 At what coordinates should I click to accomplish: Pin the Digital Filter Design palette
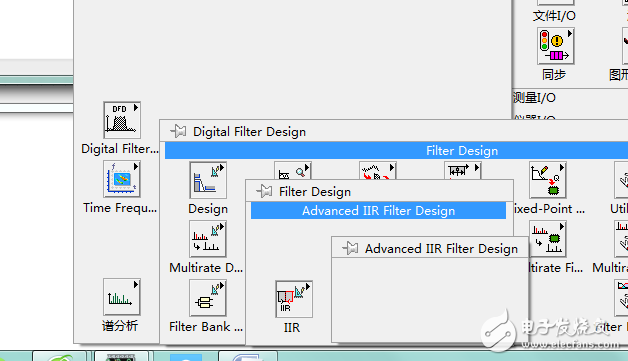[x=178, y=131]
